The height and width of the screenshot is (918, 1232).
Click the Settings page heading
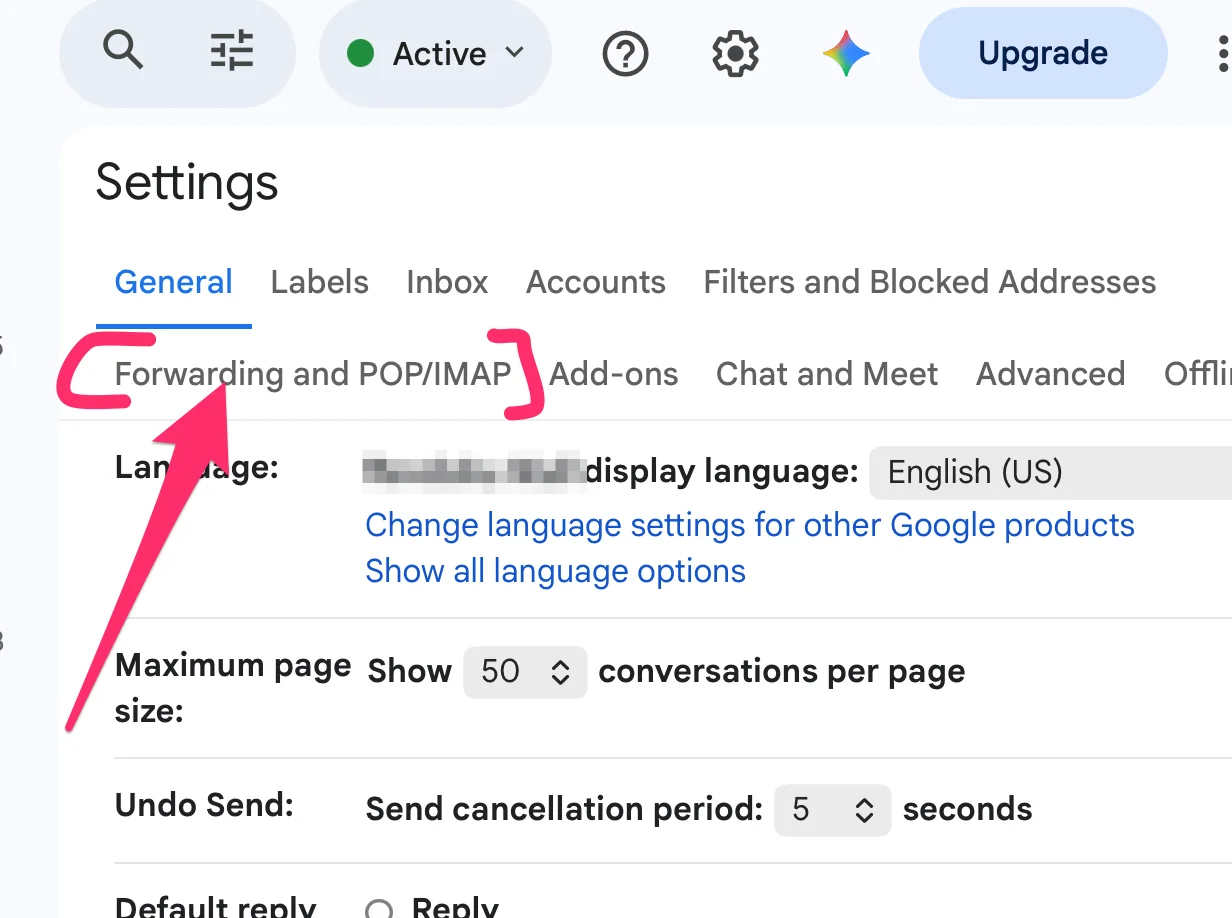coord(187,183)
